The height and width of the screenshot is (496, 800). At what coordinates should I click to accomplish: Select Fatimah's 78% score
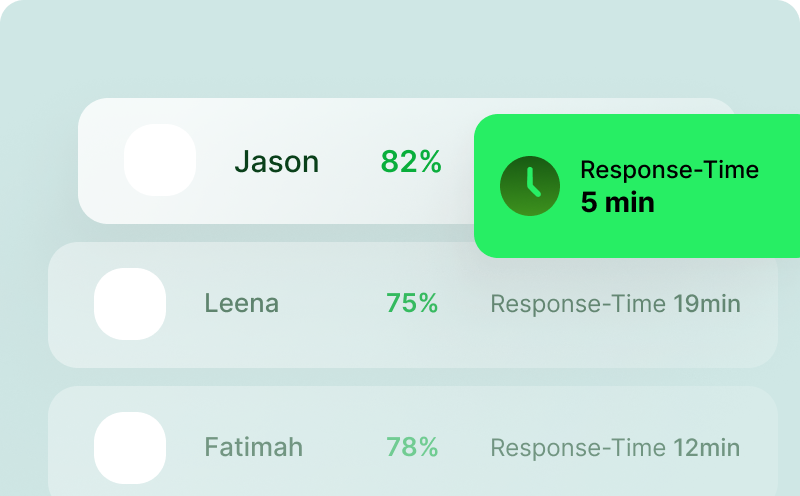[x=412, y=447]
